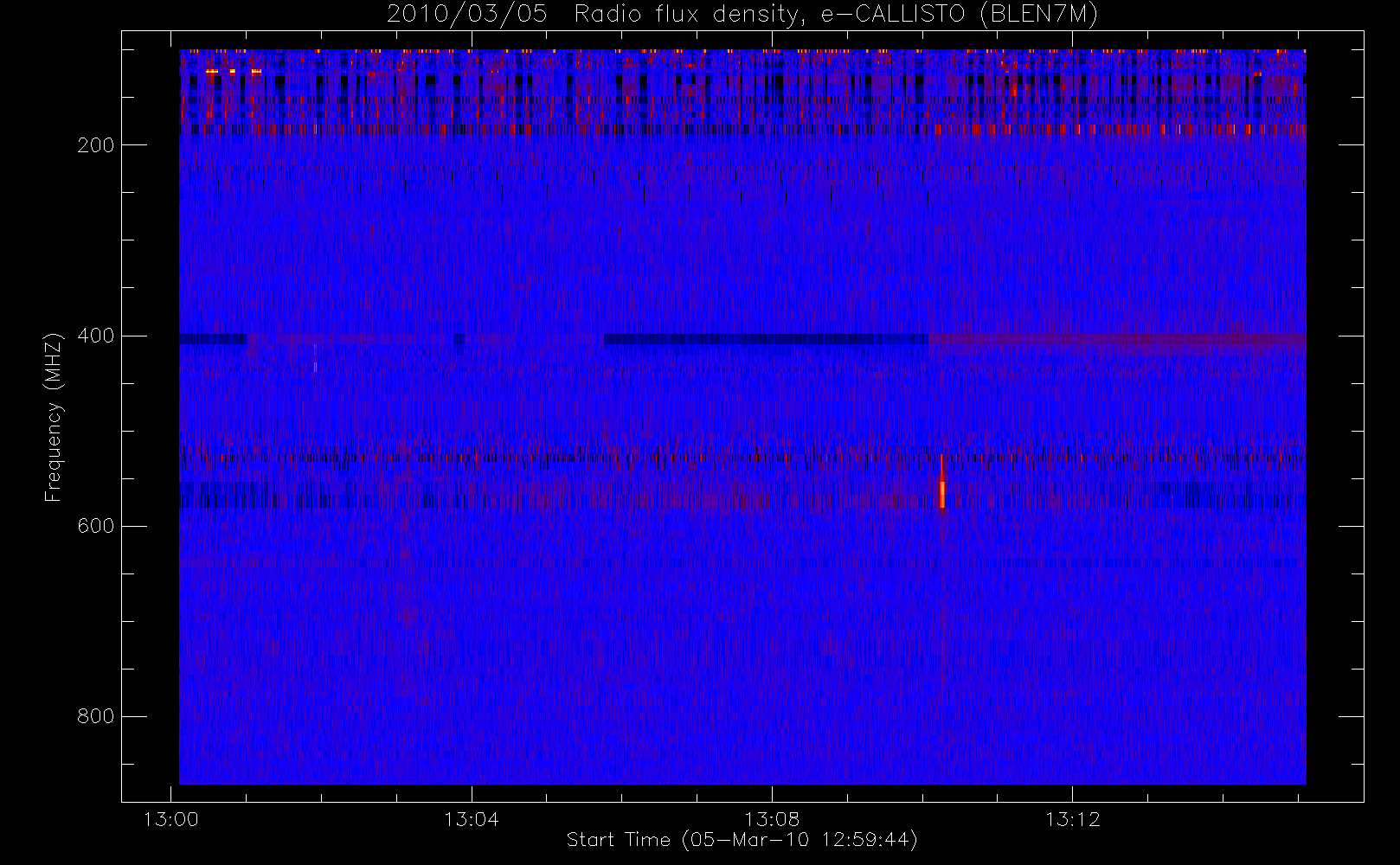Select the 200 frequency tick label
Screen dimensions: 1400x865
tap(95, 145)
